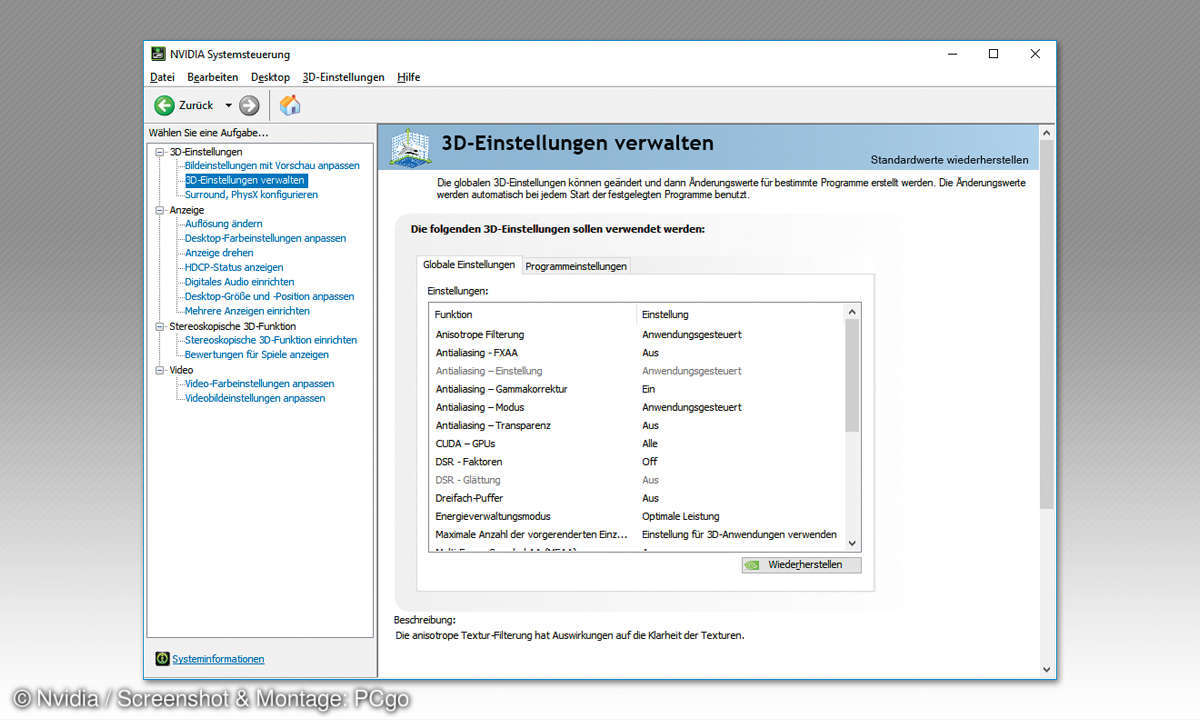The image size is (1200, 720).
Task: Open Desktop-Größe und -Position anpassen
Action: (x=269, y=297)
